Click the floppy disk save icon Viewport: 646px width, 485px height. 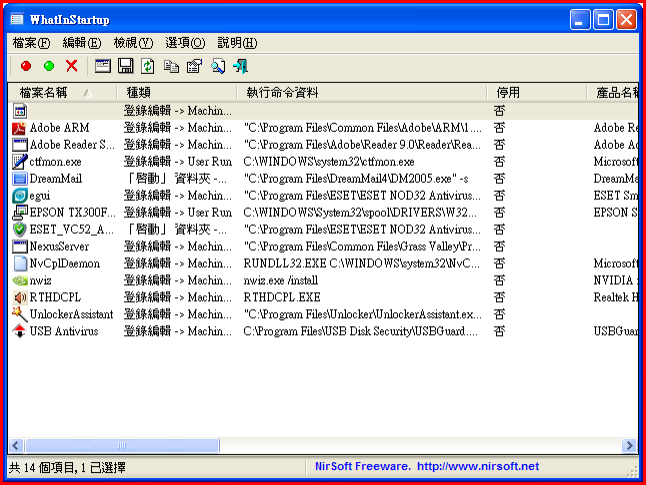click(x=126, y=66)
